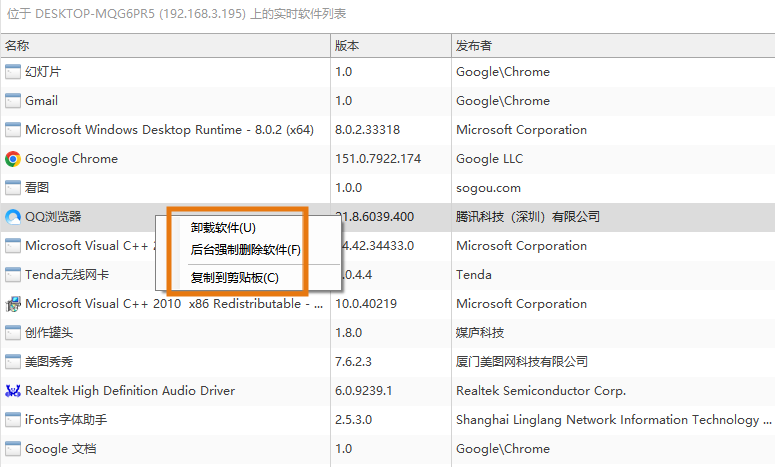Click the Google Chrome logo icon

(x=13, y=159)
